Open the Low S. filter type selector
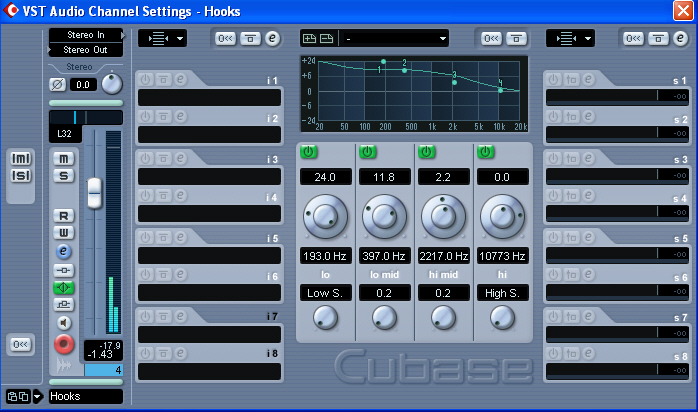Image resolution: width=698 pixels, height=412 pixels. coord(325,293)
